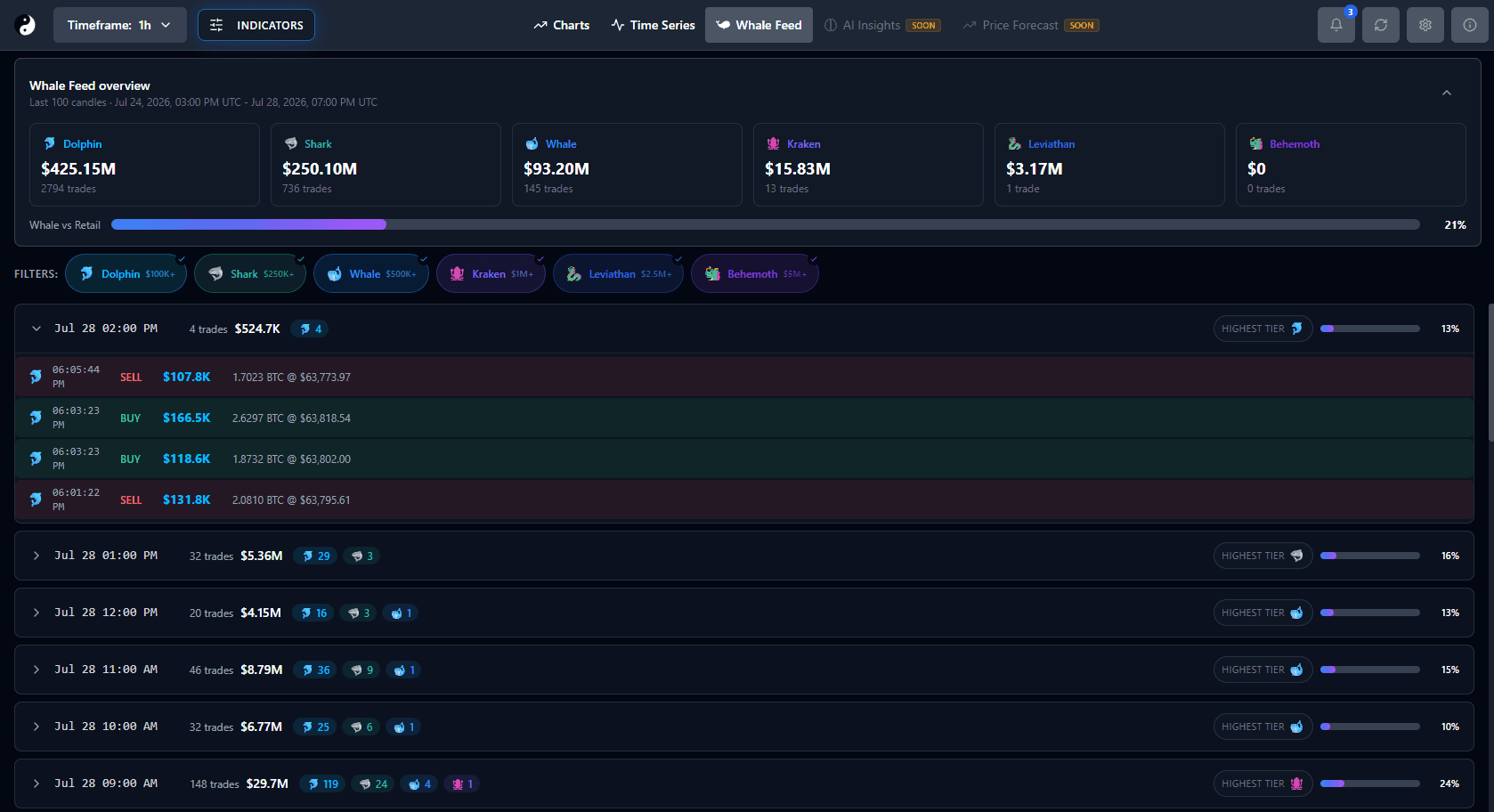Image resolution: width=1494 pixels, height=812 pixels.
Task: Open the Timeframe 1h dropdown
Action: click(x=120, y=25)
